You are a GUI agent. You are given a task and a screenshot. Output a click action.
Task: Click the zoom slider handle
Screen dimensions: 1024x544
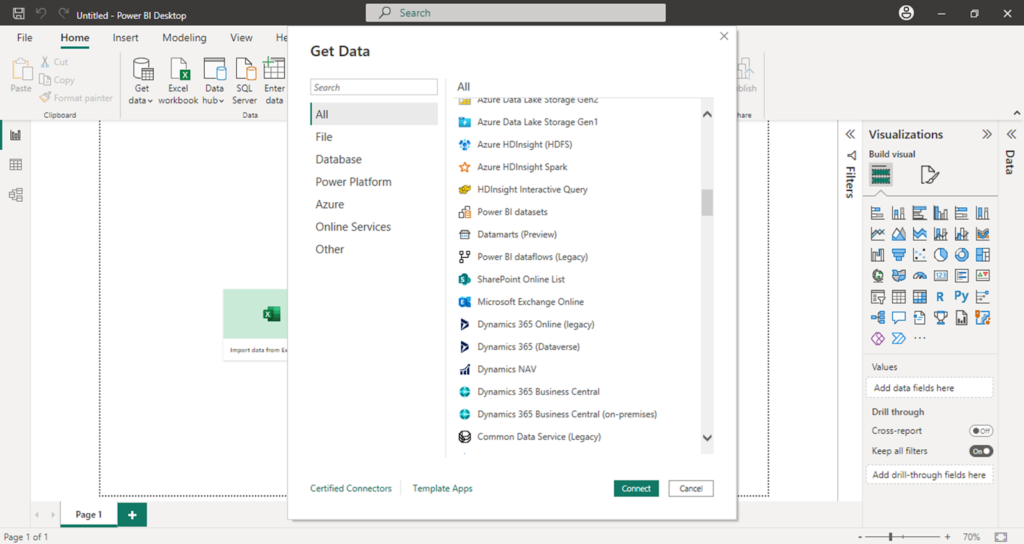pos(890,537)
